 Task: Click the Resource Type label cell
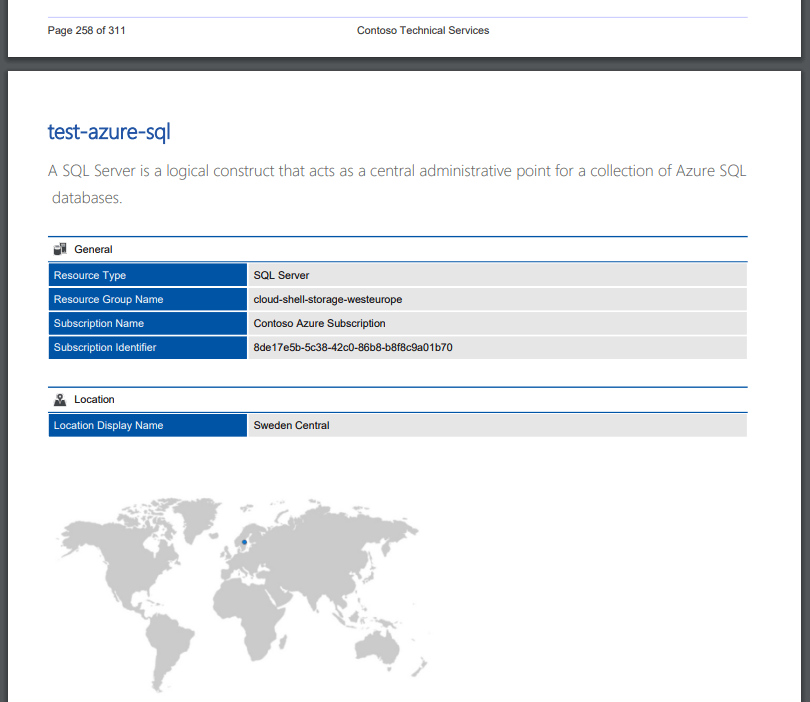click(x=148, y=275)
